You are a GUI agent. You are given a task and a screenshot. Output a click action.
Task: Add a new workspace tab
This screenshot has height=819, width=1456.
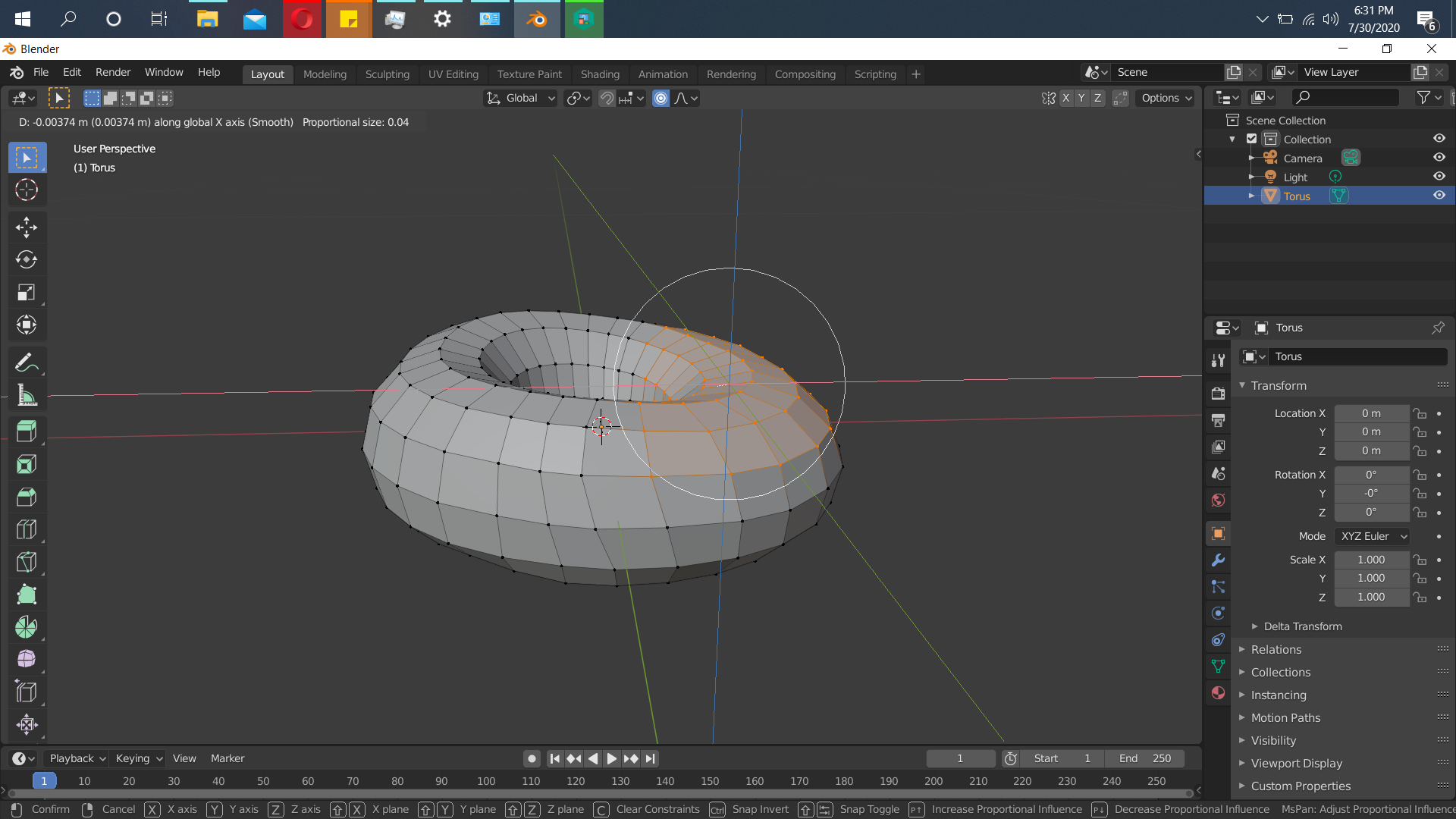pyautogui.click(x=915, y=74)
